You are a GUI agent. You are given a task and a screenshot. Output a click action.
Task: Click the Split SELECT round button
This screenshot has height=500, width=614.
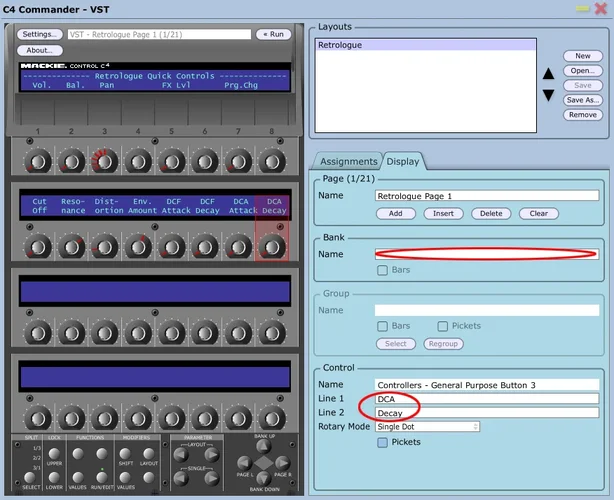click(x=30, y=477)
